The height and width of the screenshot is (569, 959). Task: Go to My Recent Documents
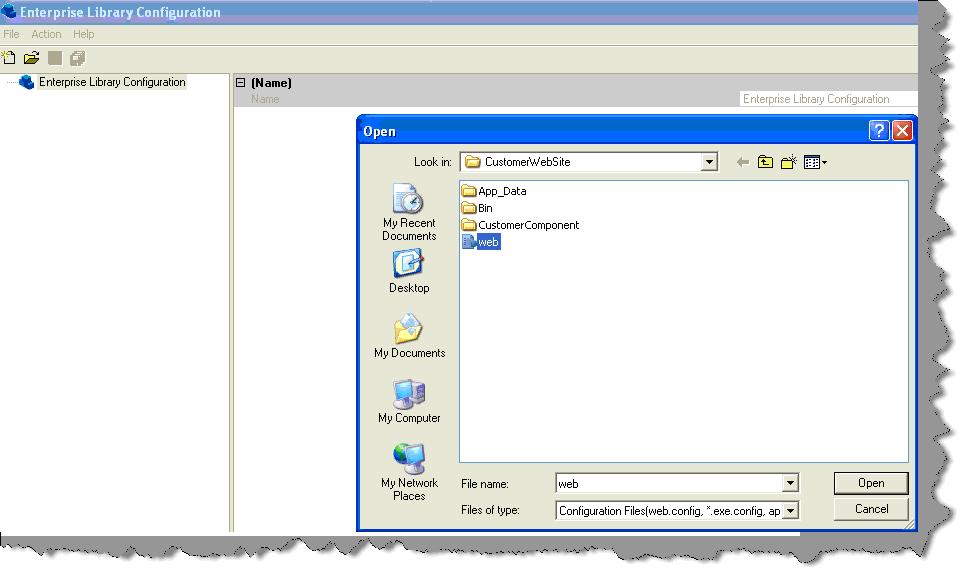409,212
